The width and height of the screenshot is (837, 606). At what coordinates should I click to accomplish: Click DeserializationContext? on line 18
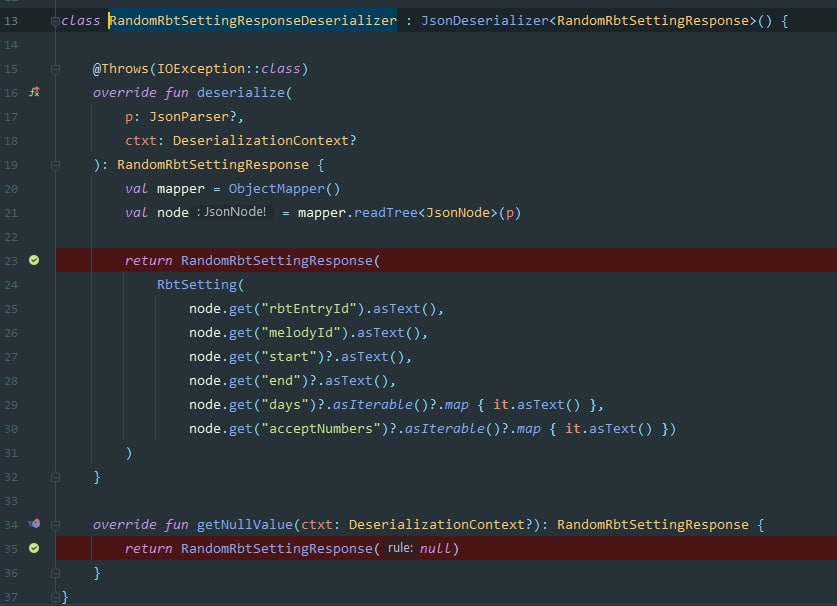pyautogui.click(x=264, y=141)
